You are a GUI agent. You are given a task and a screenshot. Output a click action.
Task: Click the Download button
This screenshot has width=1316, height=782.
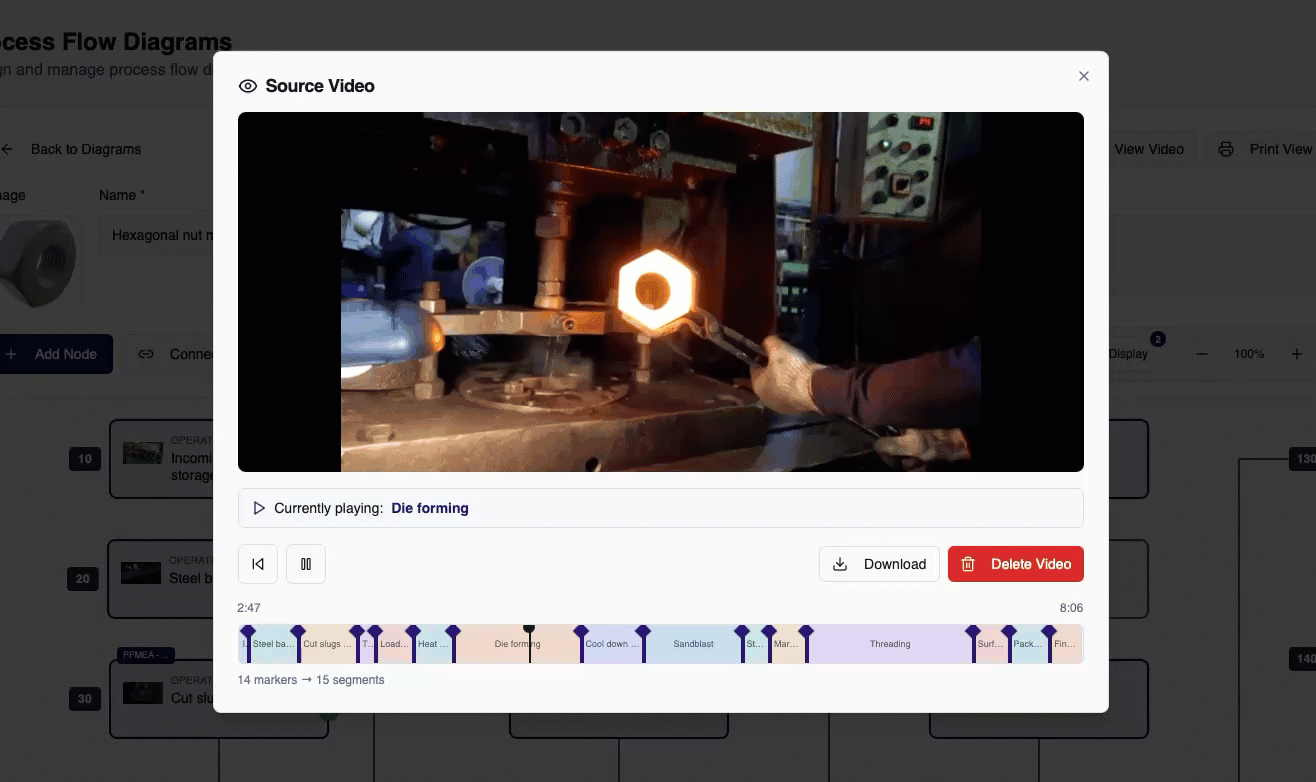(x=879, y=564)
